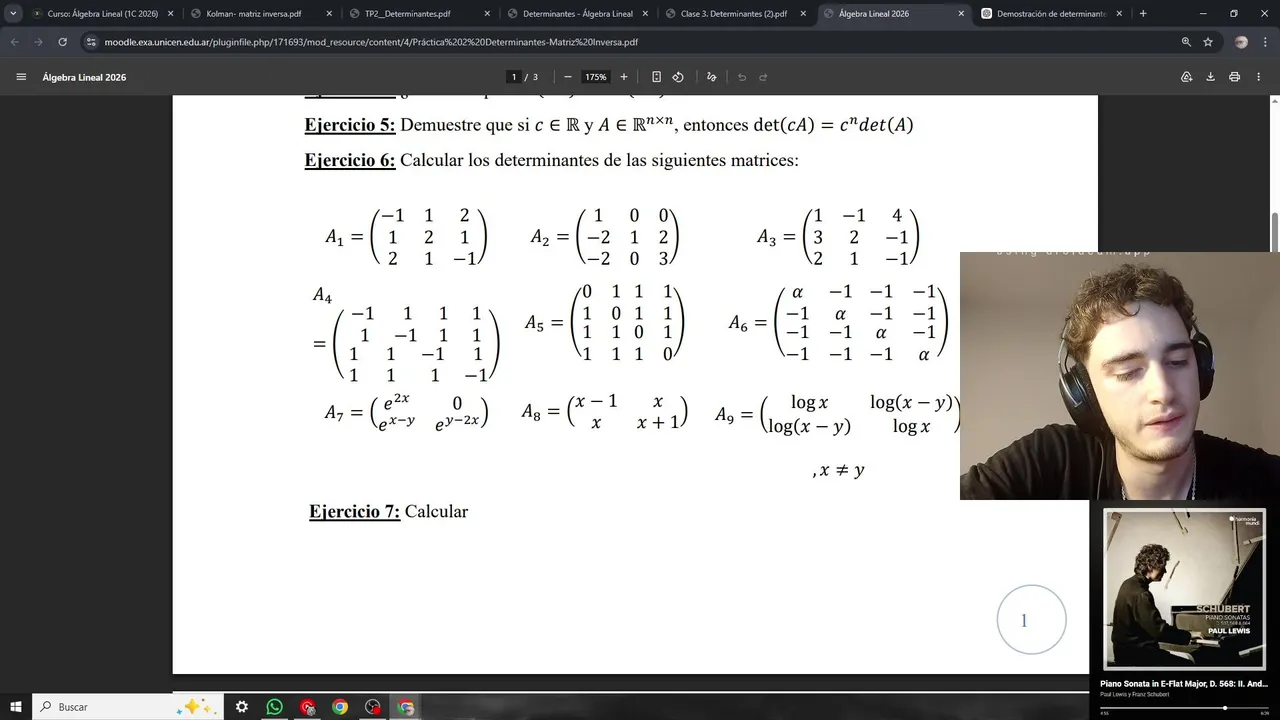1280x720 pixels.
Task: Open the Windows Start menu
Action: 16,707
